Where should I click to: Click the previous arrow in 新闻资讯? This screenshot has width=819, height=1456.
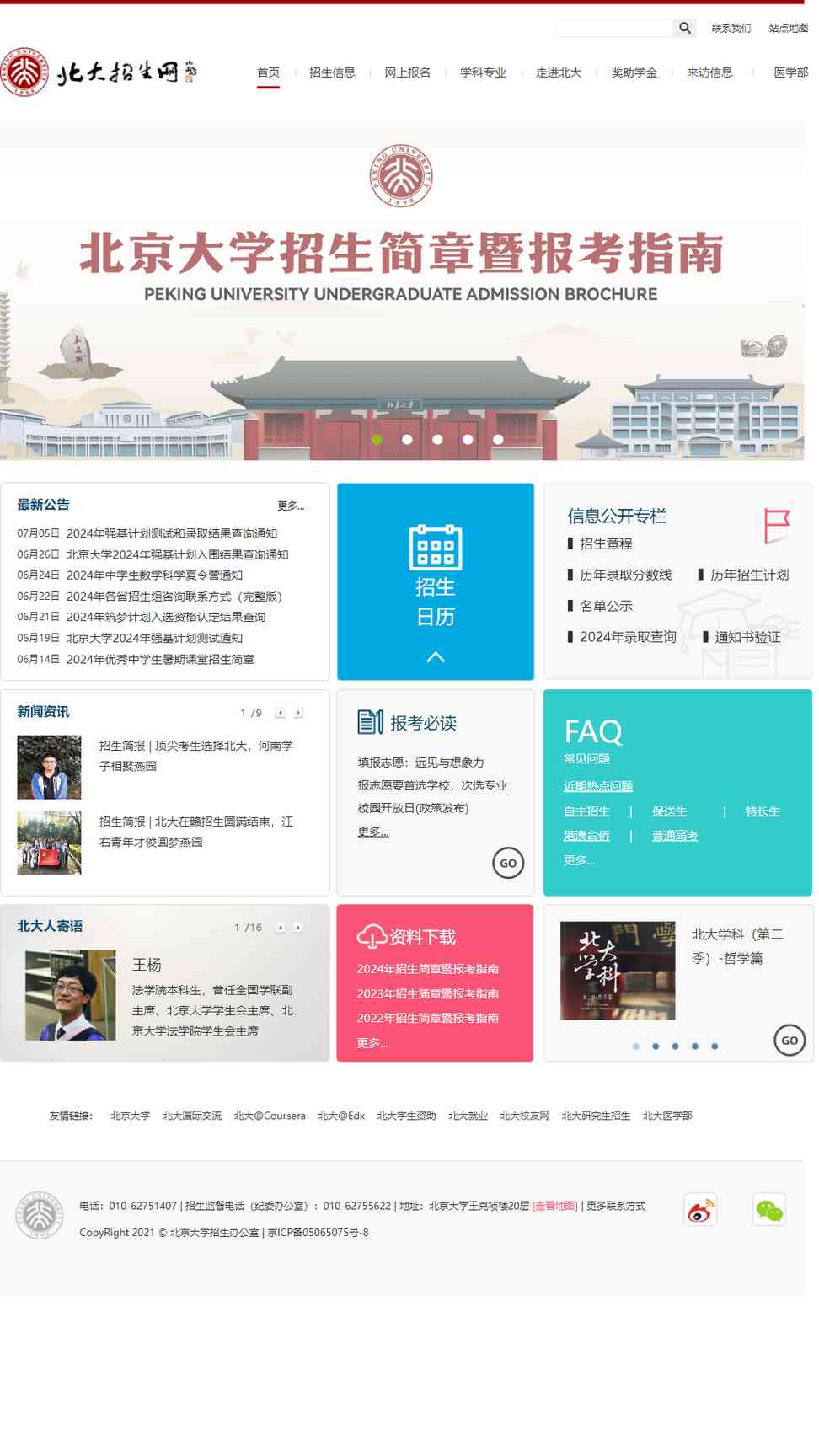[280, 713]
